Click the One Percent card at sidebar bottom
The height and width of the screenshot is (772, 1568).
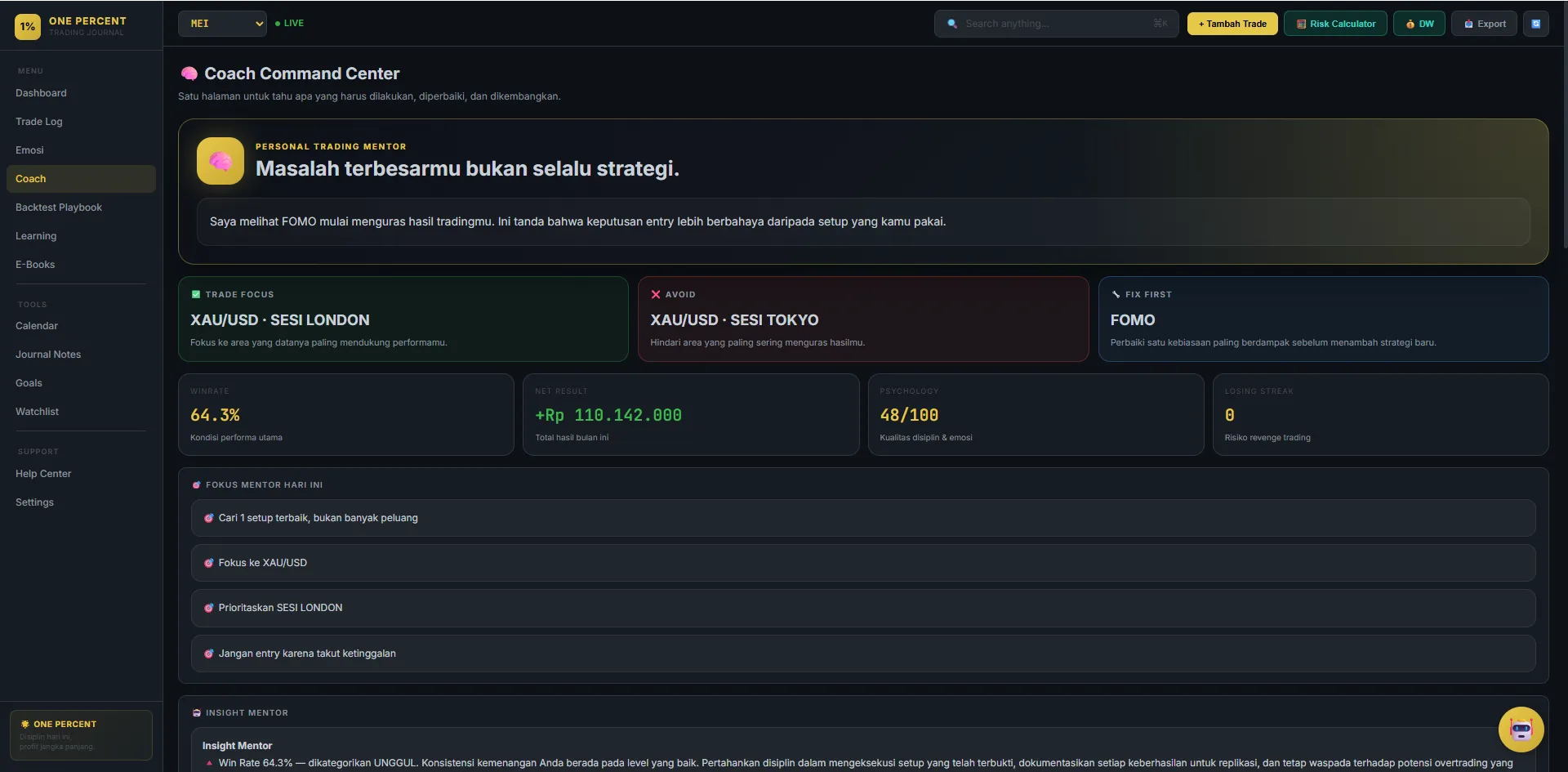pos(81,735)
